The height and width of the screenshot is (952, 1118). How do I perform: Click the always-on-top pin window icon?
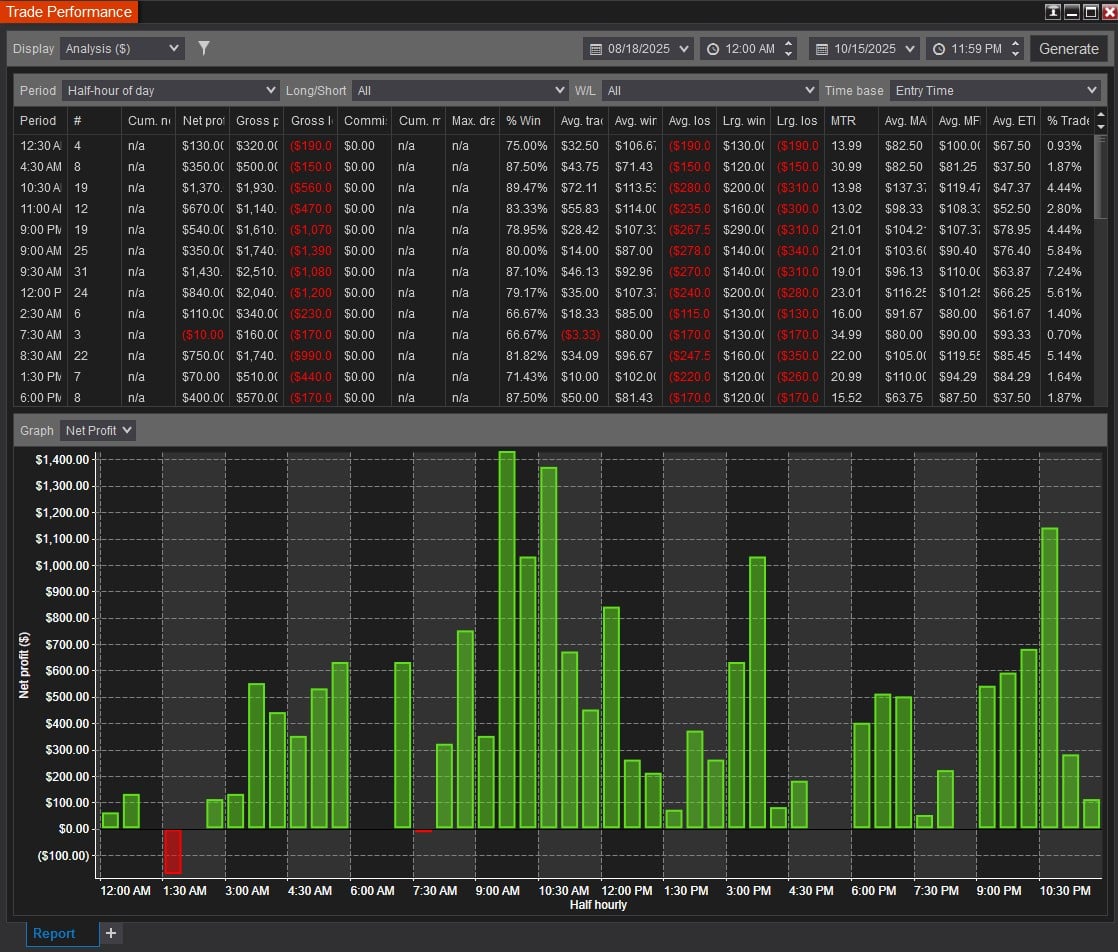coord(1053,12)
